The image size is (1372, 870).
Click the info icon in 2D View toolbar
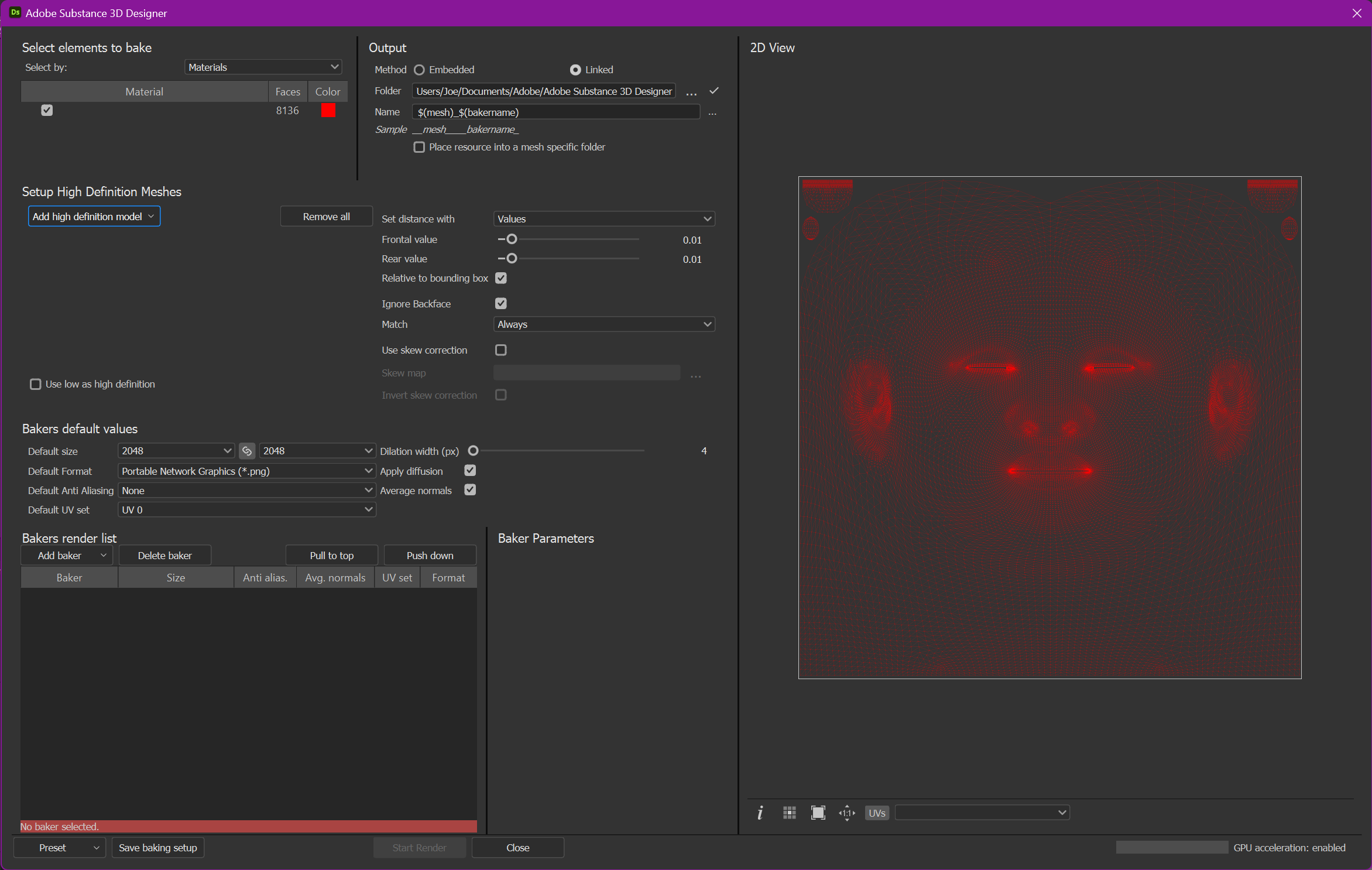[x=760, y=813]
